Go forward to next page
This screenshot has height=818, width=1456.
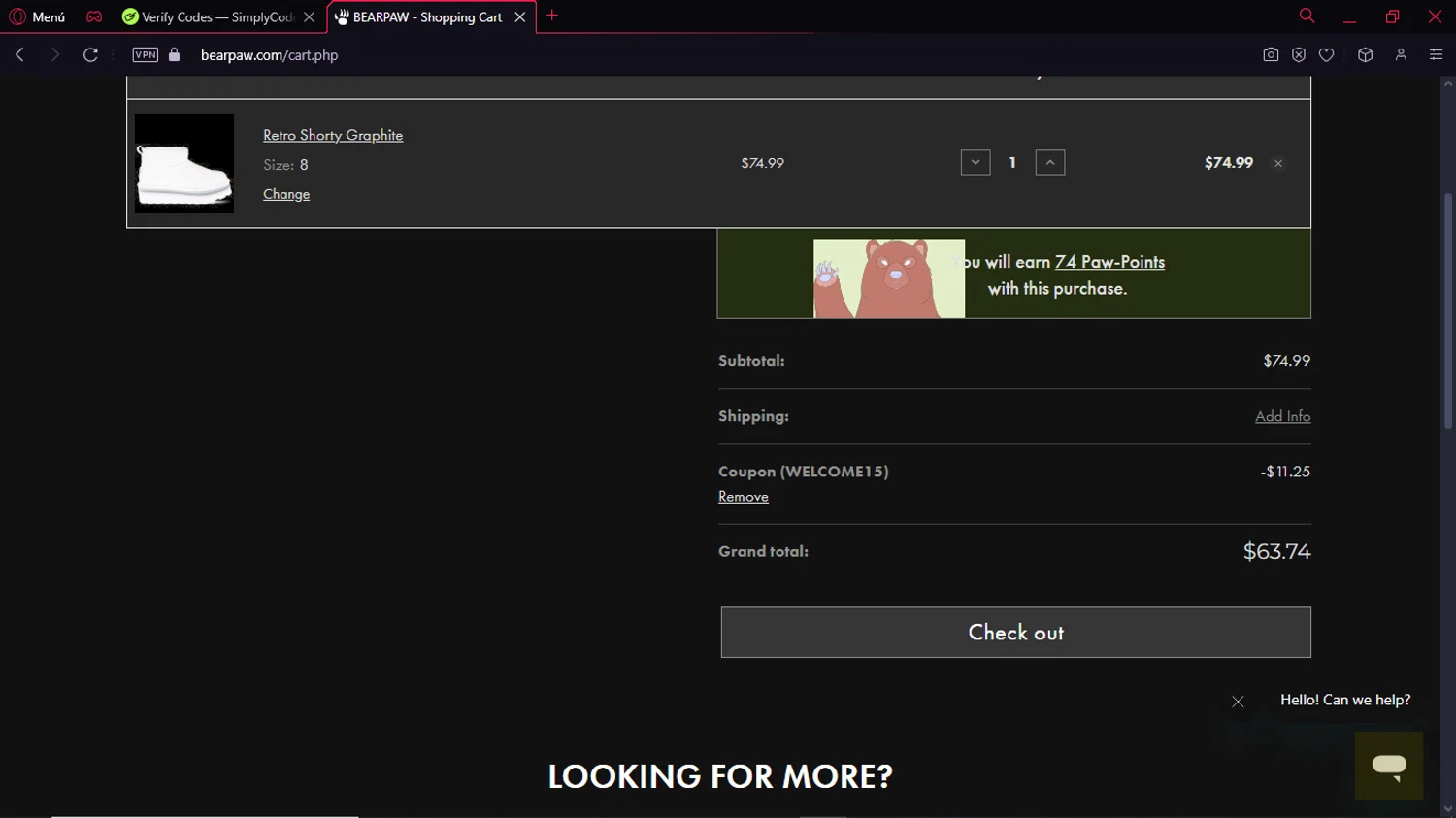click(x=54, y=54)
